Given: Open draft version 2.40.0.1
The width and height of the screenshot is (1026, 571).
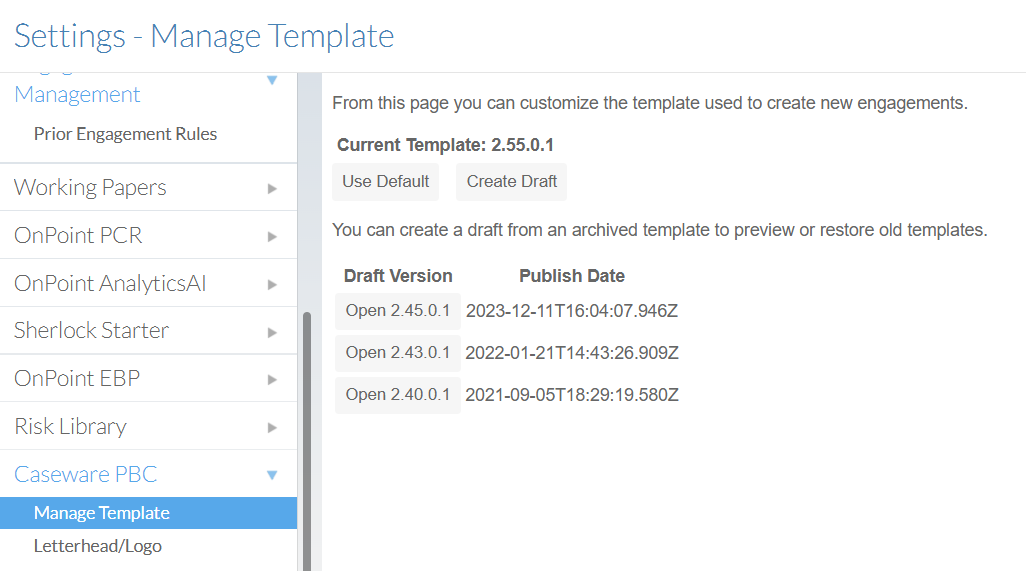Looking at the screenshot, I should pos(397,395).
